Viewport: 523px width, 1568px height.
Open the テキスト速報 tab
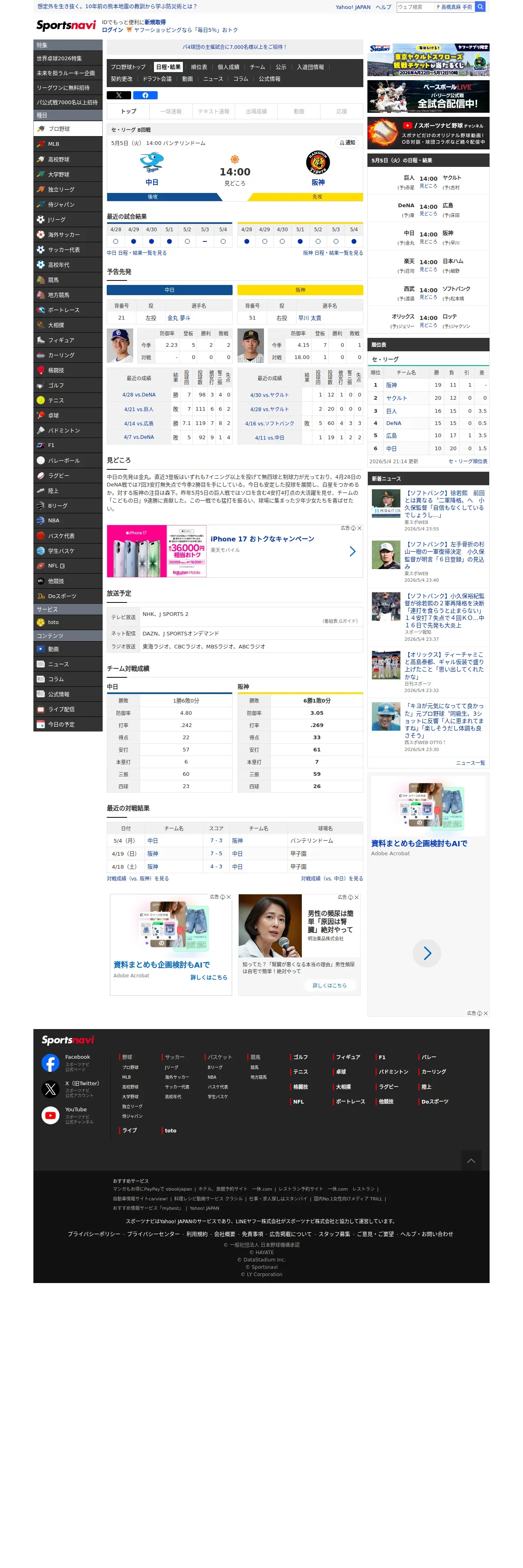click(x=214, y=112)
